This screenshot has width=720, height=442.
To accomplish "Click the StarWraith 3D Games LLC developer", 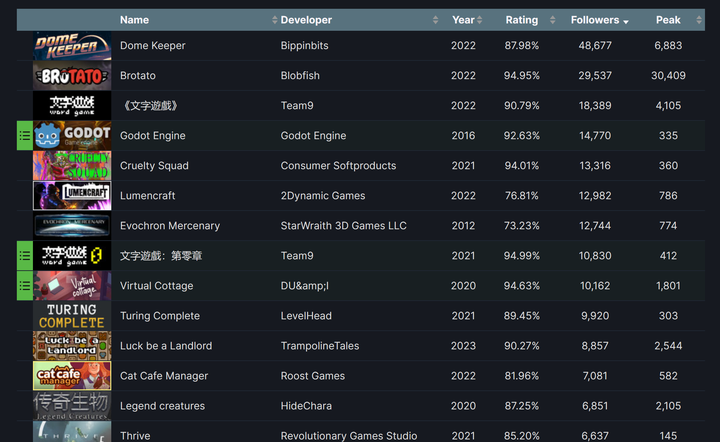I will tap(343, 226).
